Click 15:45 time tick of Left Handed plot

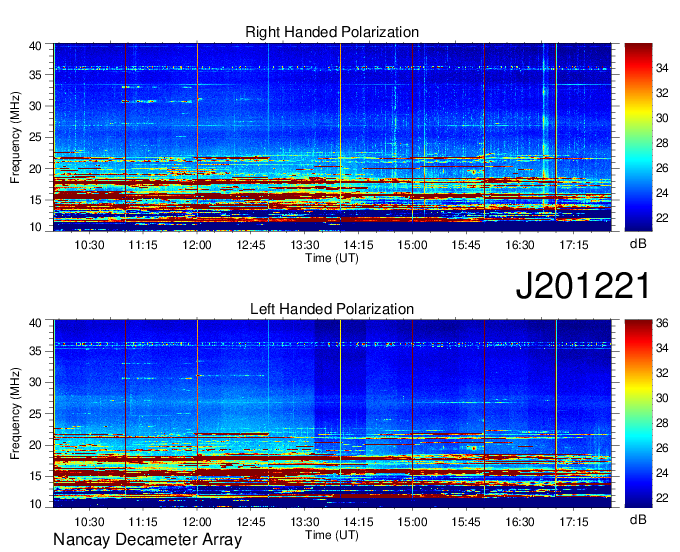pyautogui.click(x=466, y=522)
